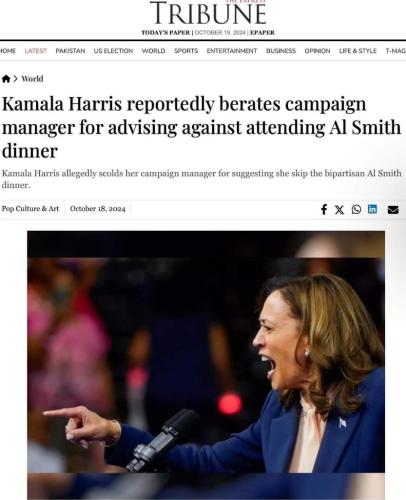This screenshot has height=500, width=406.
Task: Open the Epaper link in header
Action: (262, 32)
